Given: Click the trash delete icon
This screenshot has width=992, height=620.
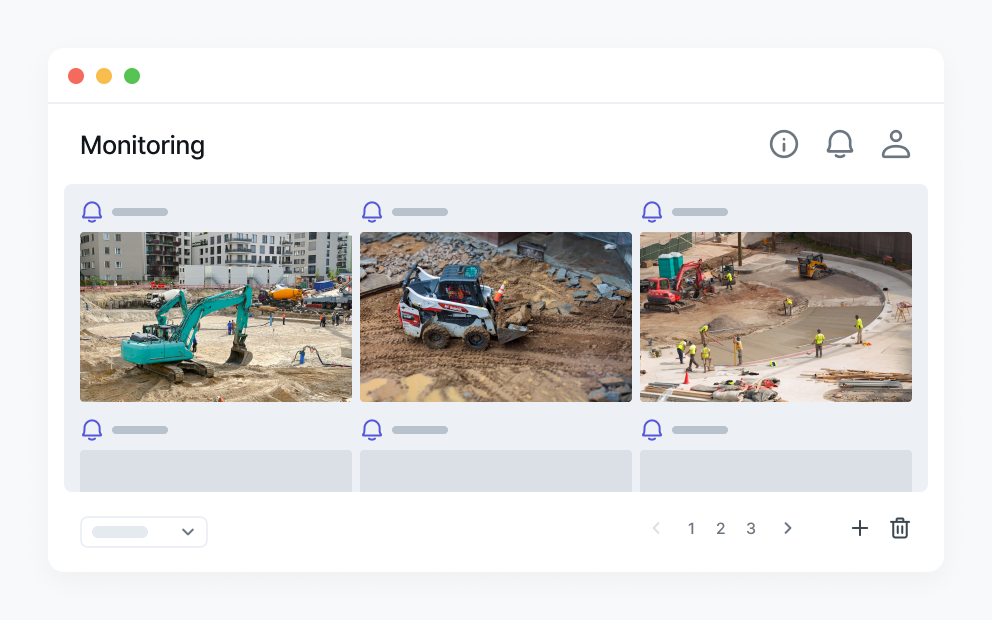Looking at the screenshot, I should coord(900,528).
